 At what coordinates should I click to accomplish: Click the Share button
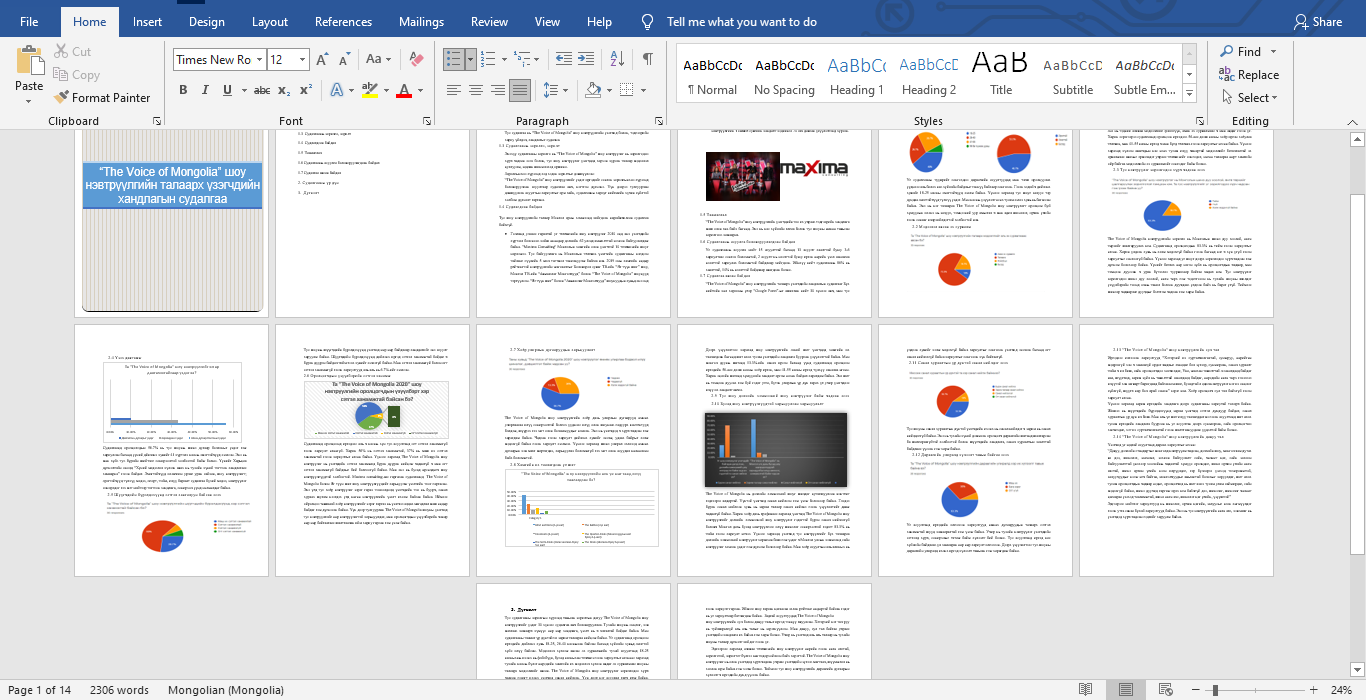click(x=1317, y=22)
